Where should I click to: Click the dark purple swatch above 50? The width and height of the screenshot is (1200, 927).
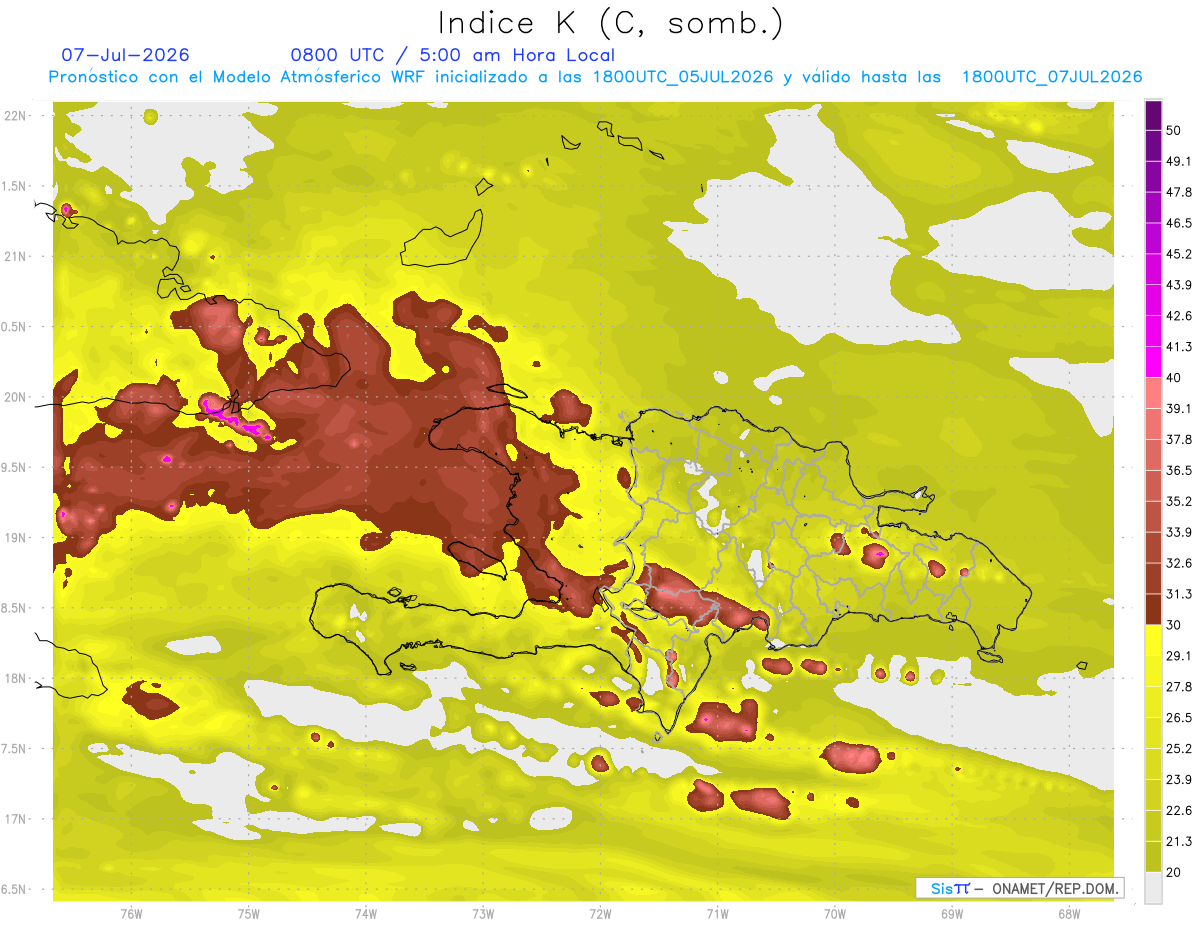(x=1154, y=116)
